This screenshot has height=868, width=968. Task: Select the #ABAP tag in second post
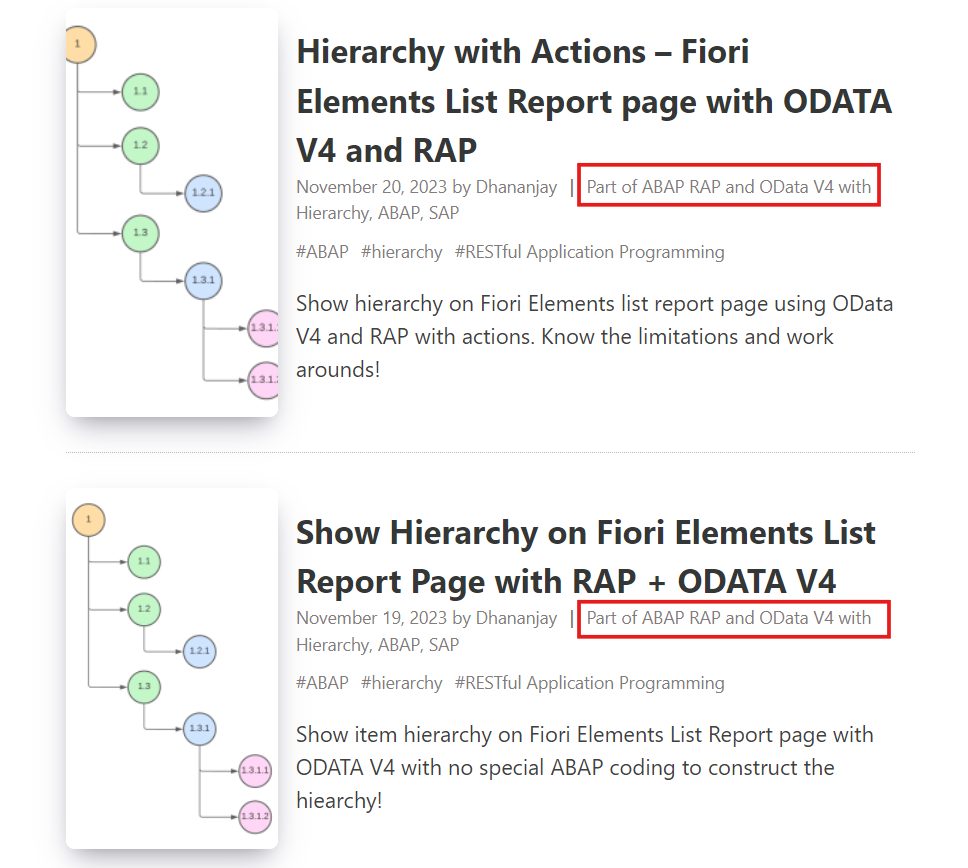pyautogui.click(x=322, y=683)
